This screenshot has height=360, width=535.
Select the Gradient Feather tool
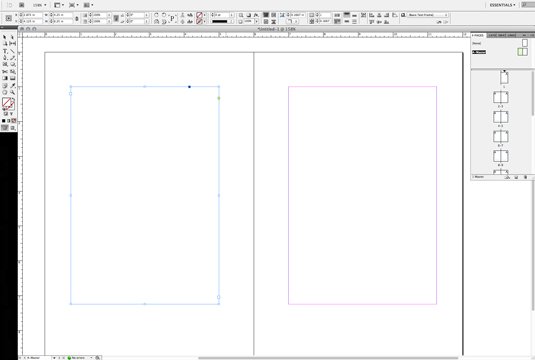tap(12, 78)
